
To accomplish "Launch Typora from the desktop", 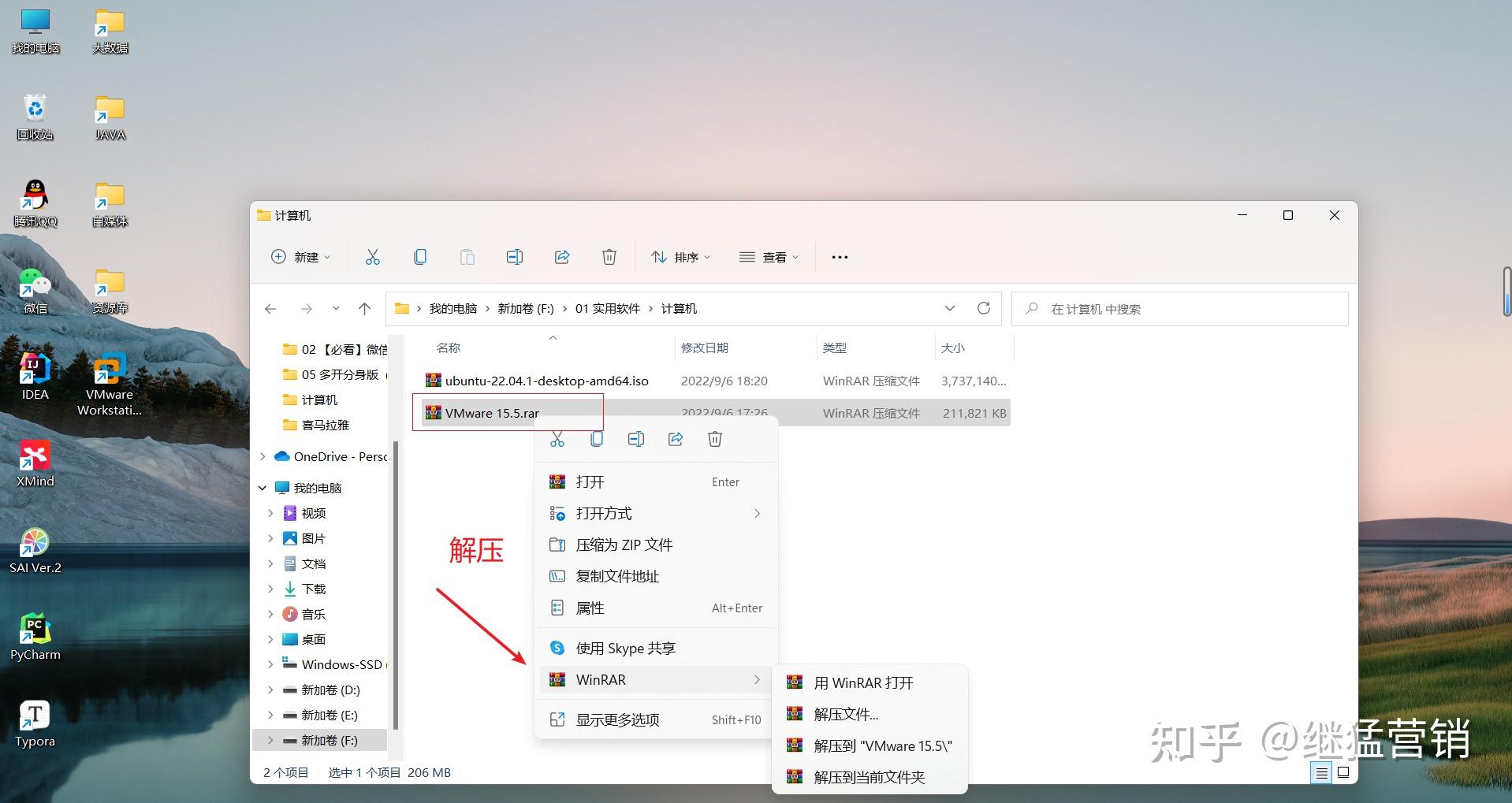I will click(35, 724).
